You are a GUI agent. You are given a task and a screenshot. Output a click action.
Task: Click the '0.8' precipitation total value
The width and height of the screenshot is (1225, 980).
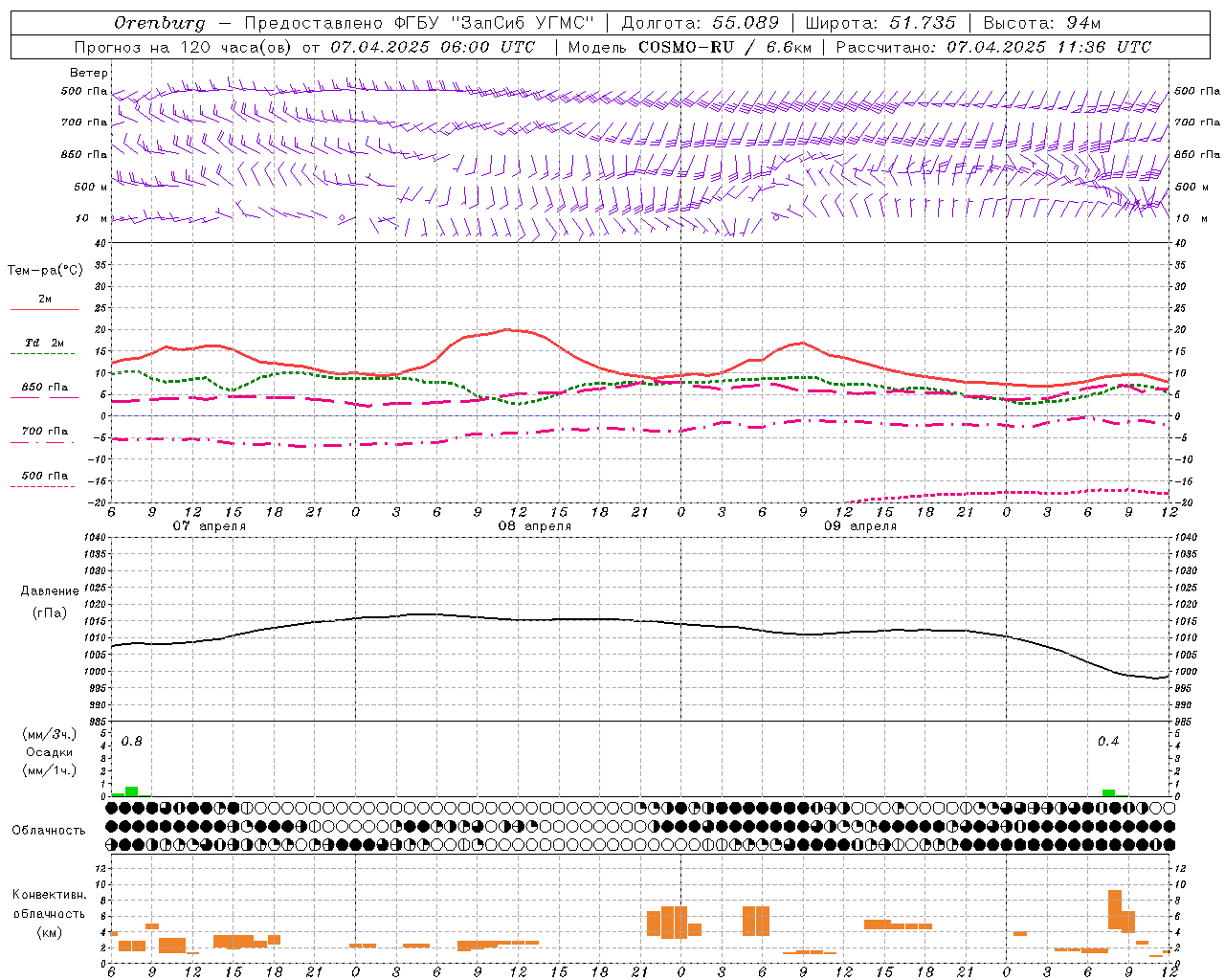coord(132,742)
